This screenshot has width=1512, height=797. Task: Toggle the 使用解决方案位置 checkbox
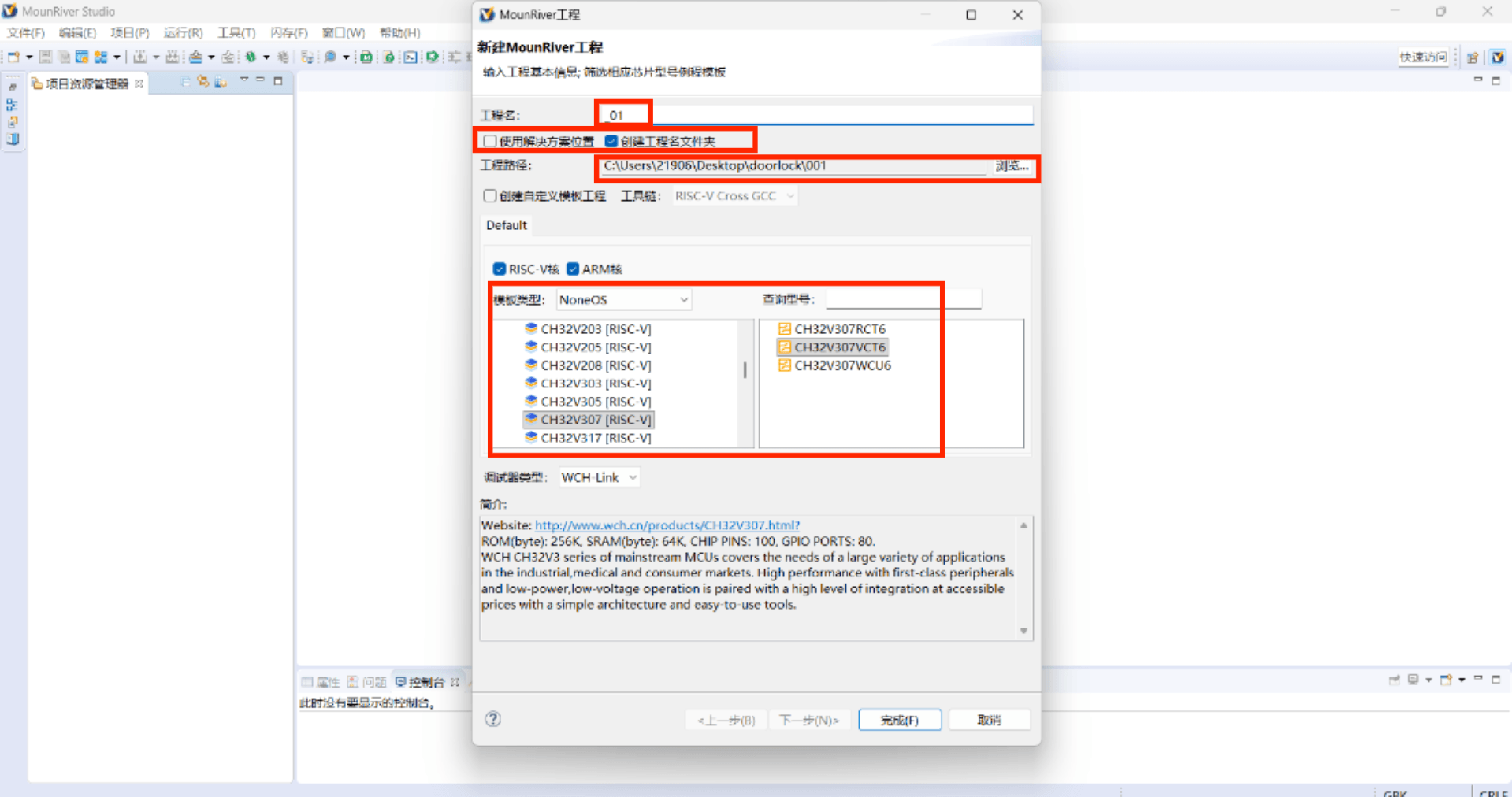click(x=490, y=142)
